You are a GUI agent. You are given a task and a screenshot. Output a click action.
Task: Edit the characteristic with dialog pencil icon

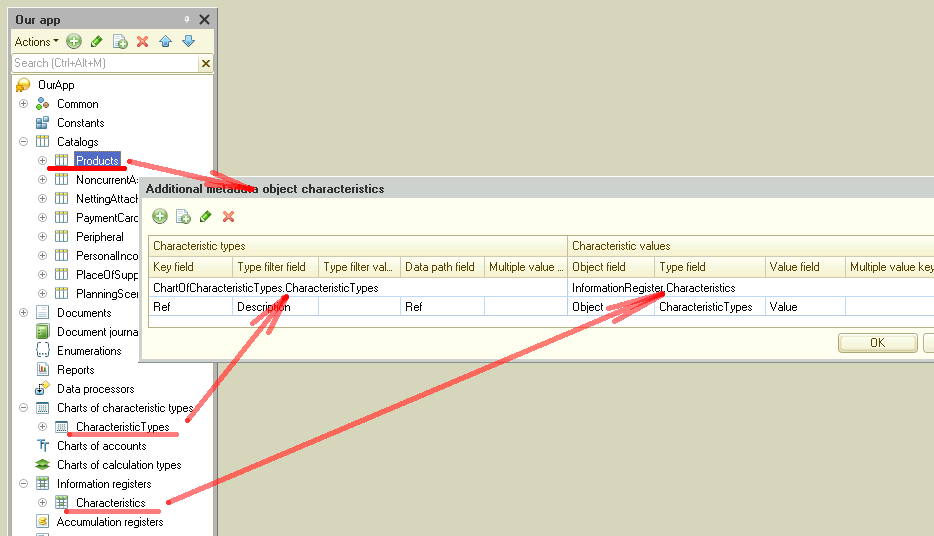[206, 216]
